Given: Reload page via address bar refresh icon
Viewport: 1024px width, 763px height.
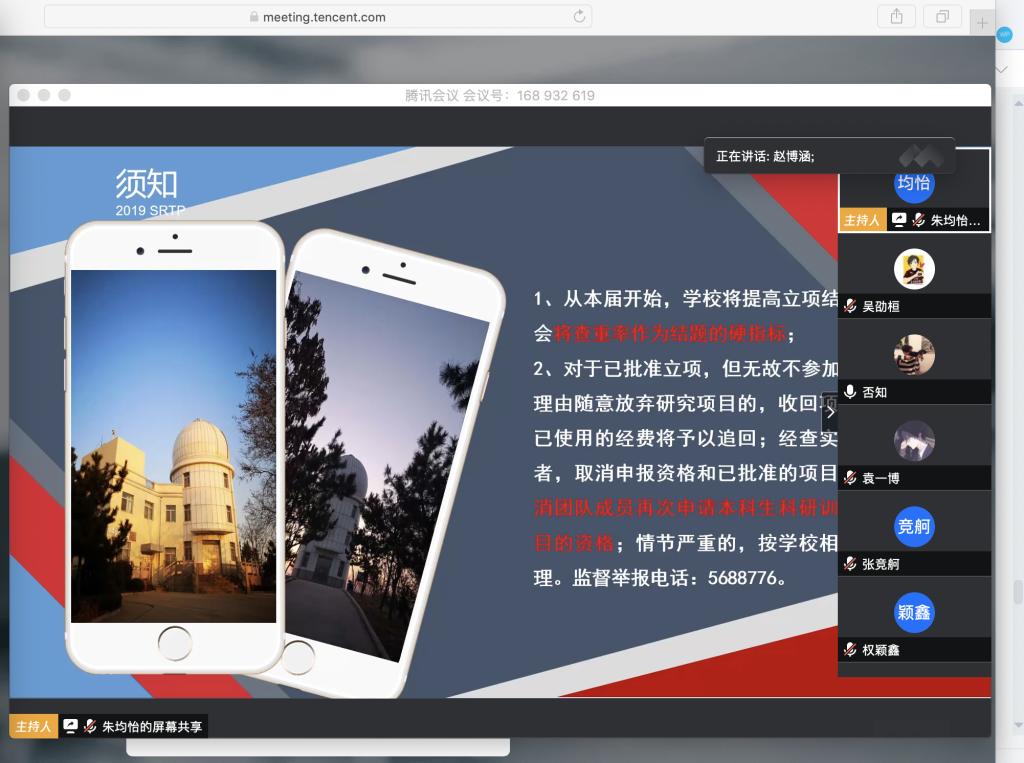Looking at the screenshot, I should click(578, 17).
